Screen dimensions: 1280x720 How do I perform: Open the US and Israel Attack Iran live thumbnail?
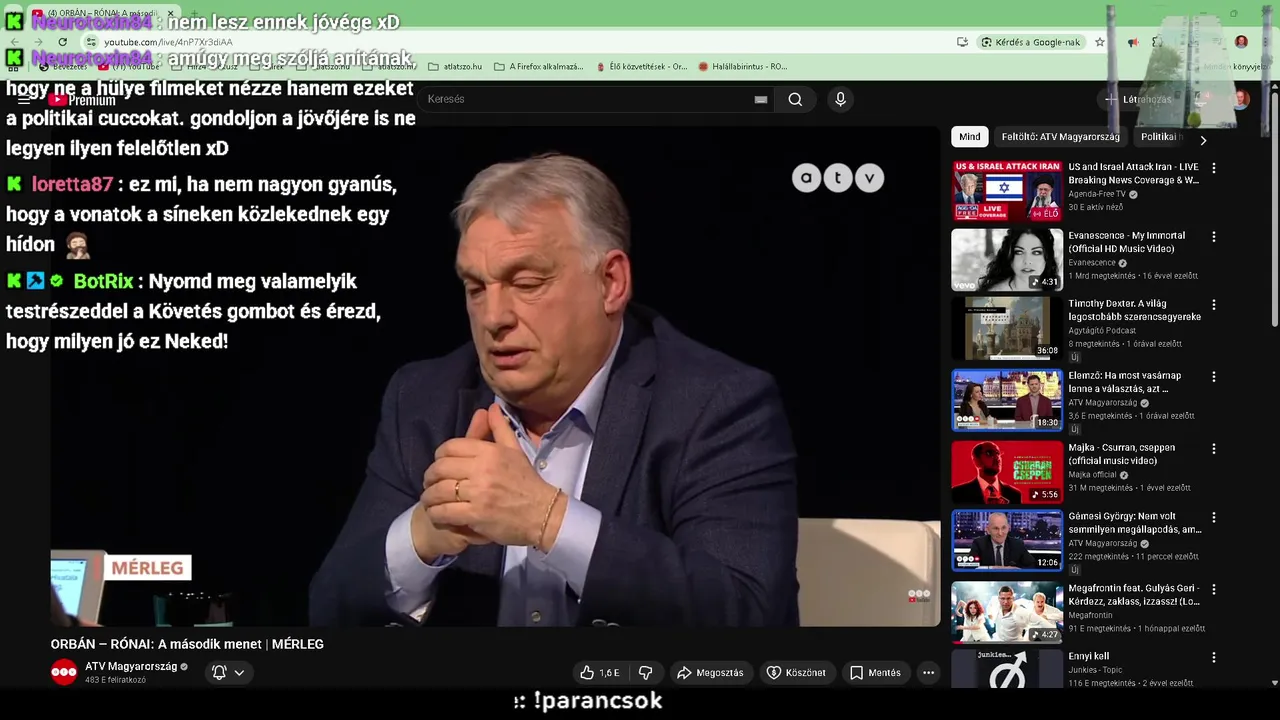(x=1007, y=191)
